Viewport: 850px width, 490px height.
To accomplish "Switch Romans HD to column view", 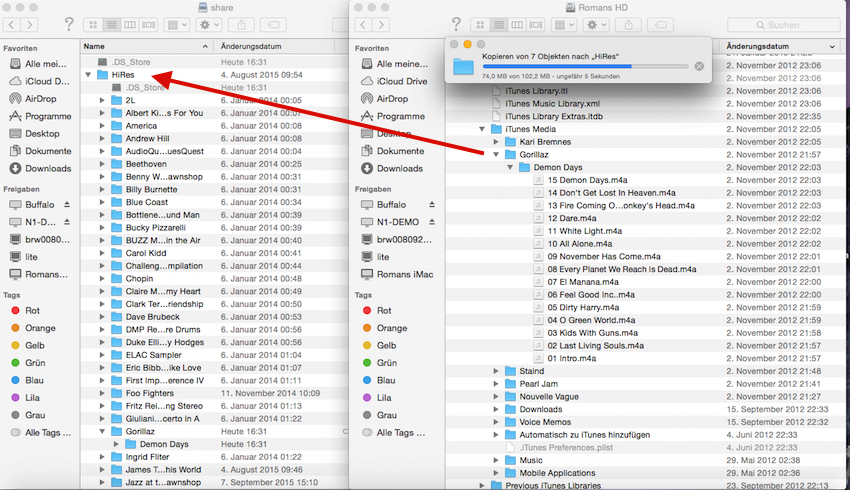I will coord(517,24).
